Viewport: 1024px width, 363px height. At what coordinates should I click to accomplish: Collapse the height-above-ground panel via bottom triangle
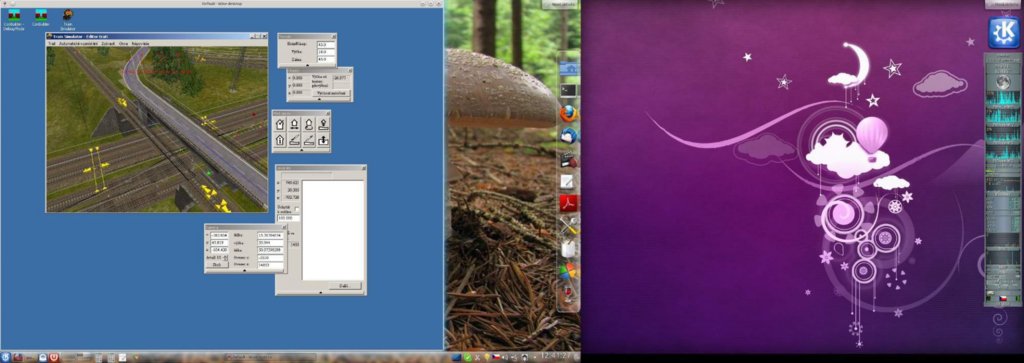319,100
